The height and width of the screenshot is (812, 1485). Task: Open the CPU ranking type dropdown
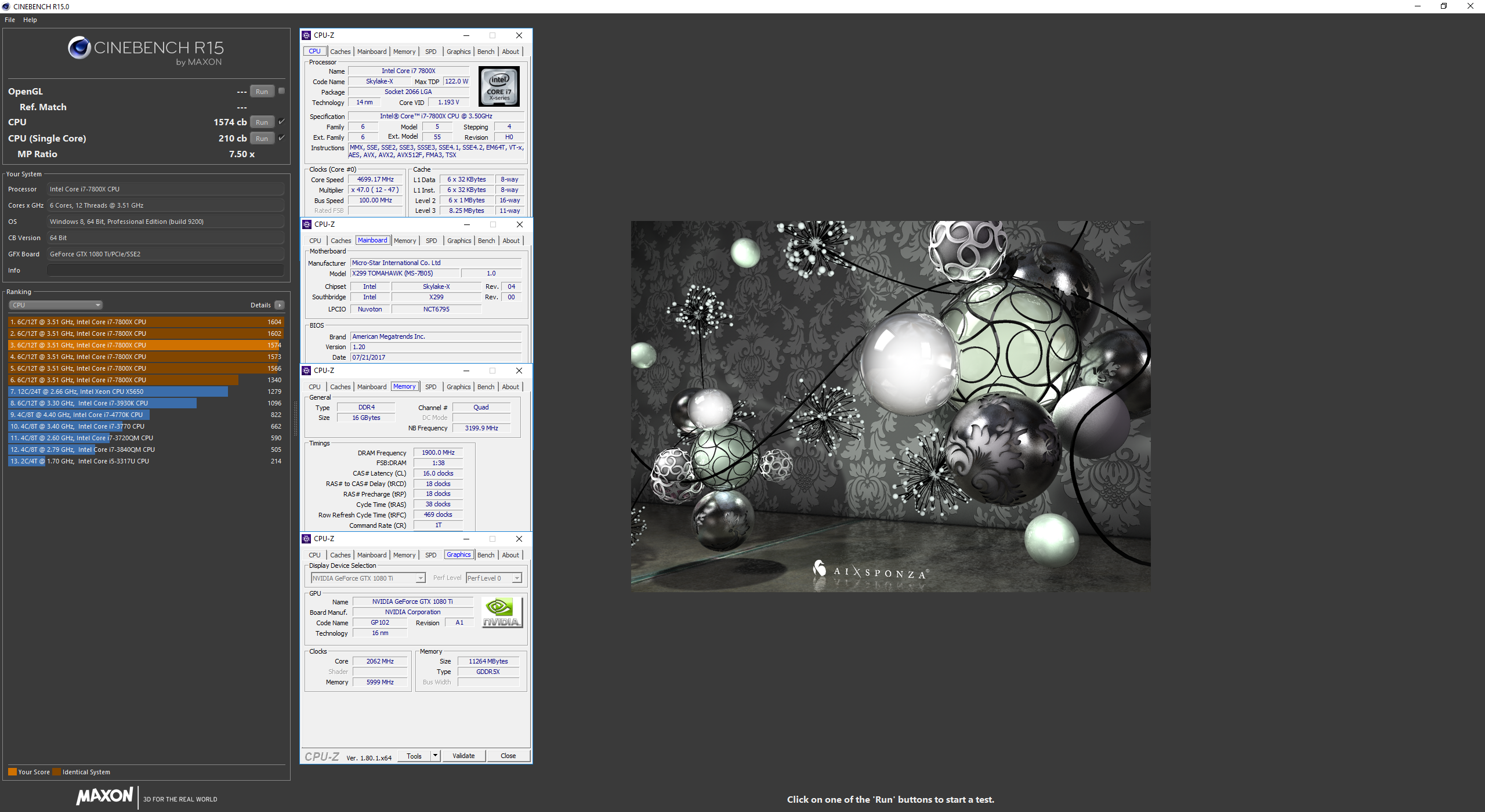pyautogui.click(x=56, y=305)
